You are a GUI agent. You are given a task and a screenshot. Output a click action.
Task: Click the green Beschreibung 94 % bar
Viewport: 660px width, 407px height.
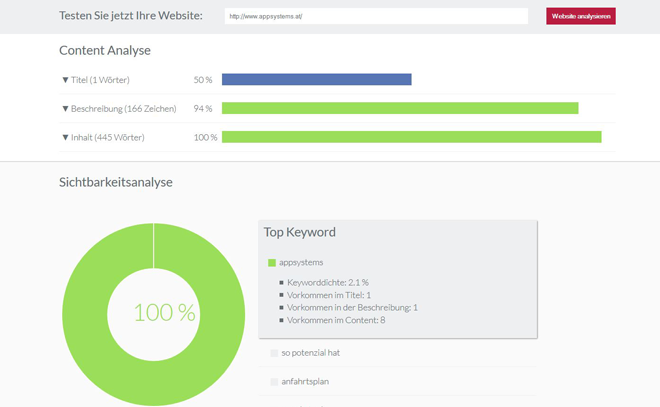click(x=400, y=108)
